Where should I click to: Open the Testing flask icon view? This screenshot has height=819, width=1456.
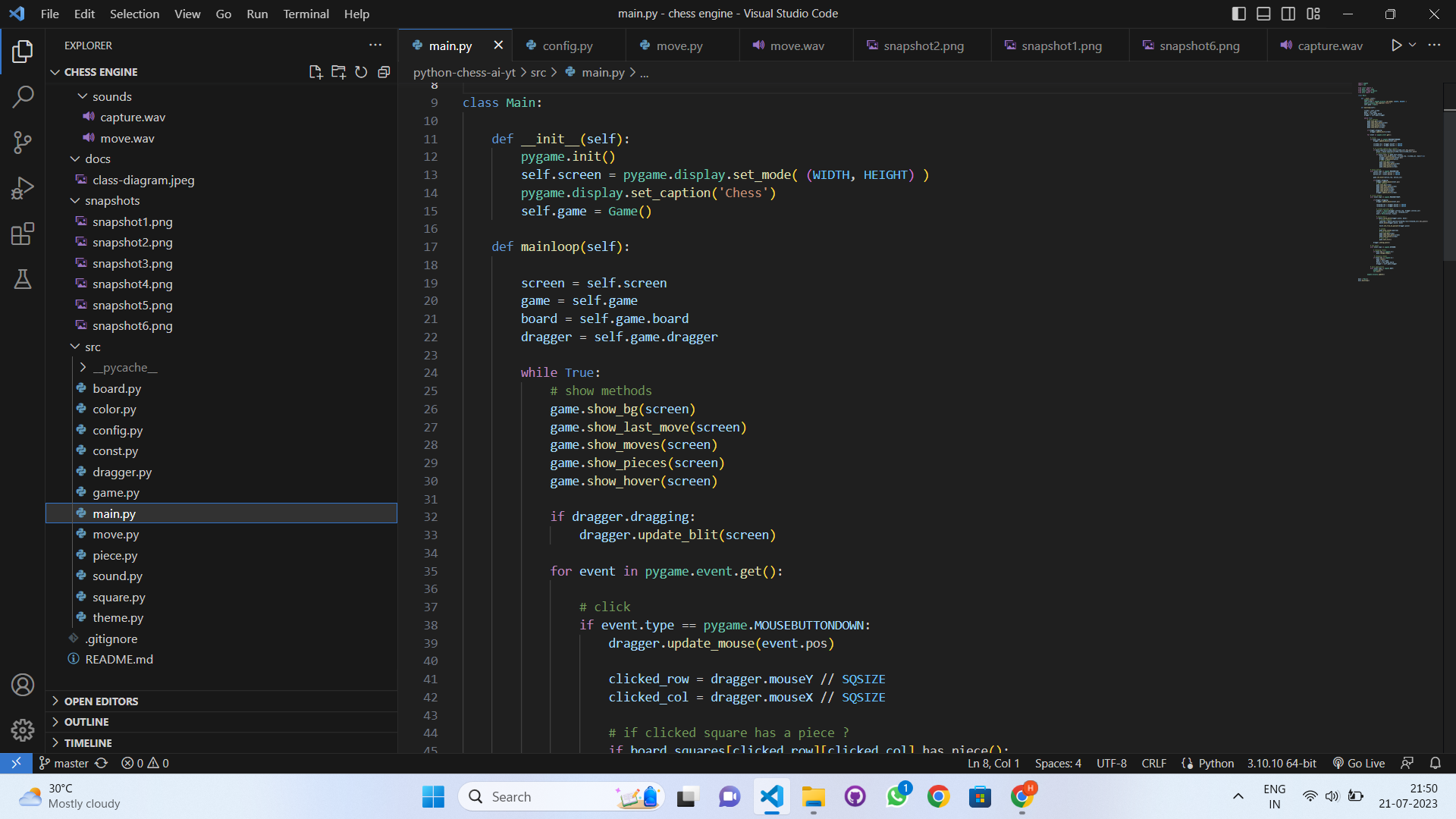[23, 279]
